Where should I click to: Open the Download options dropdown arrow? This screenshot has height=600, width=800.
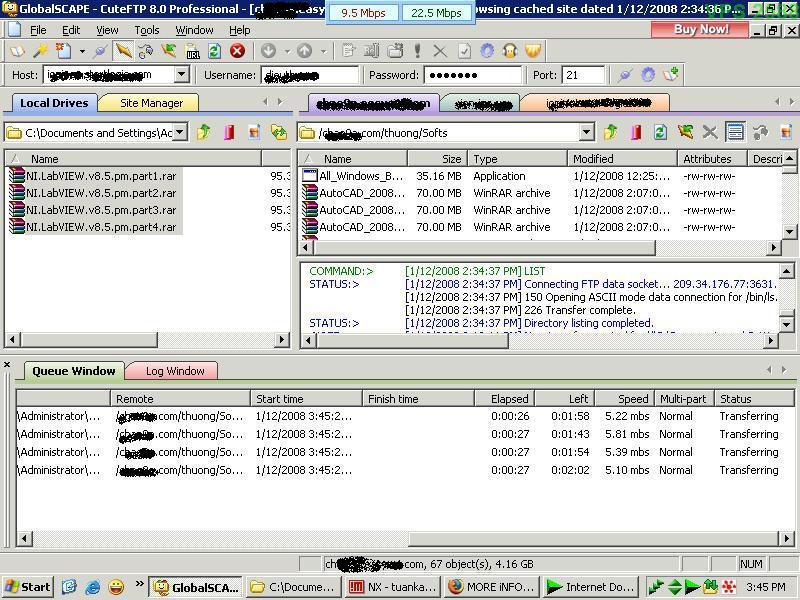pyautogui.click(x=287, y=51)
